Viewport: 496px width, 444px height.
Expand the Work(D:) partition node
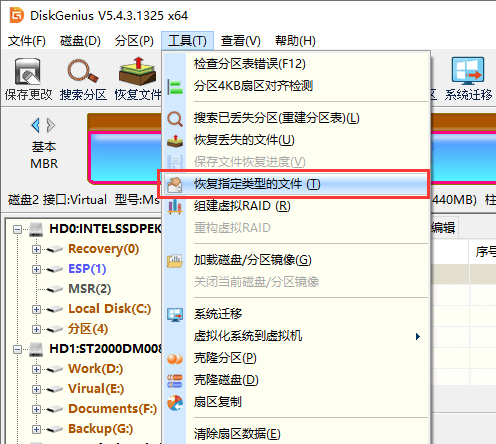tap(36, 369)
